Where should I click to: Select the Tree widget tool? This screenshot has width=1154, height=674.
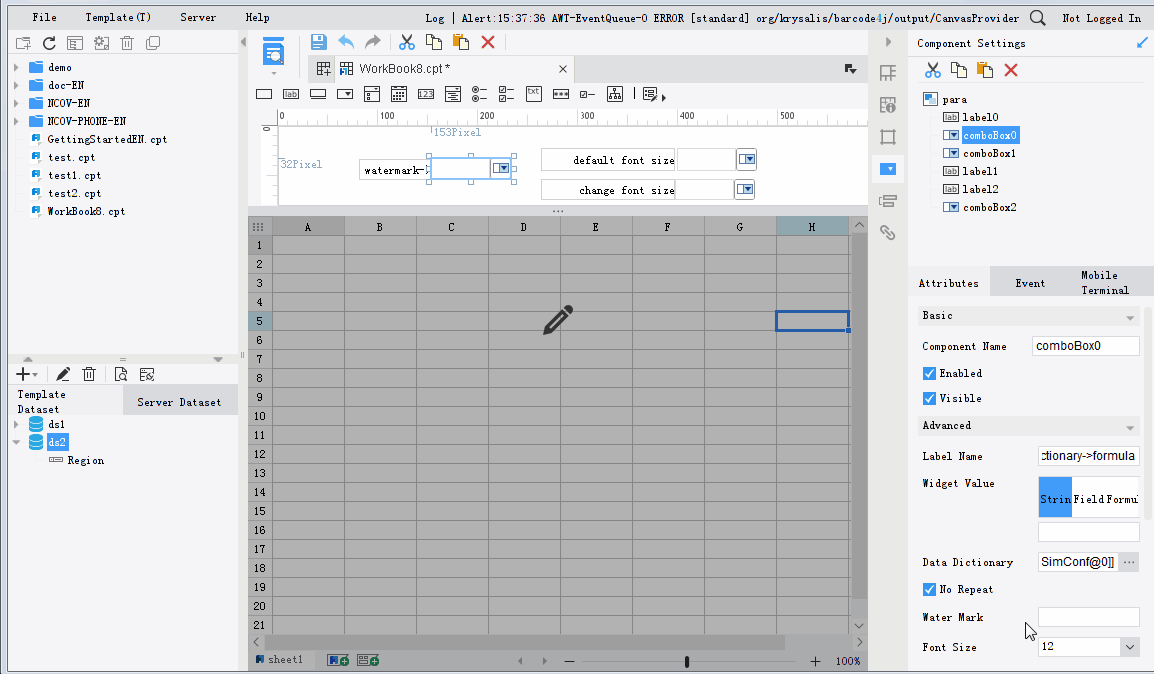pos(613,93)
